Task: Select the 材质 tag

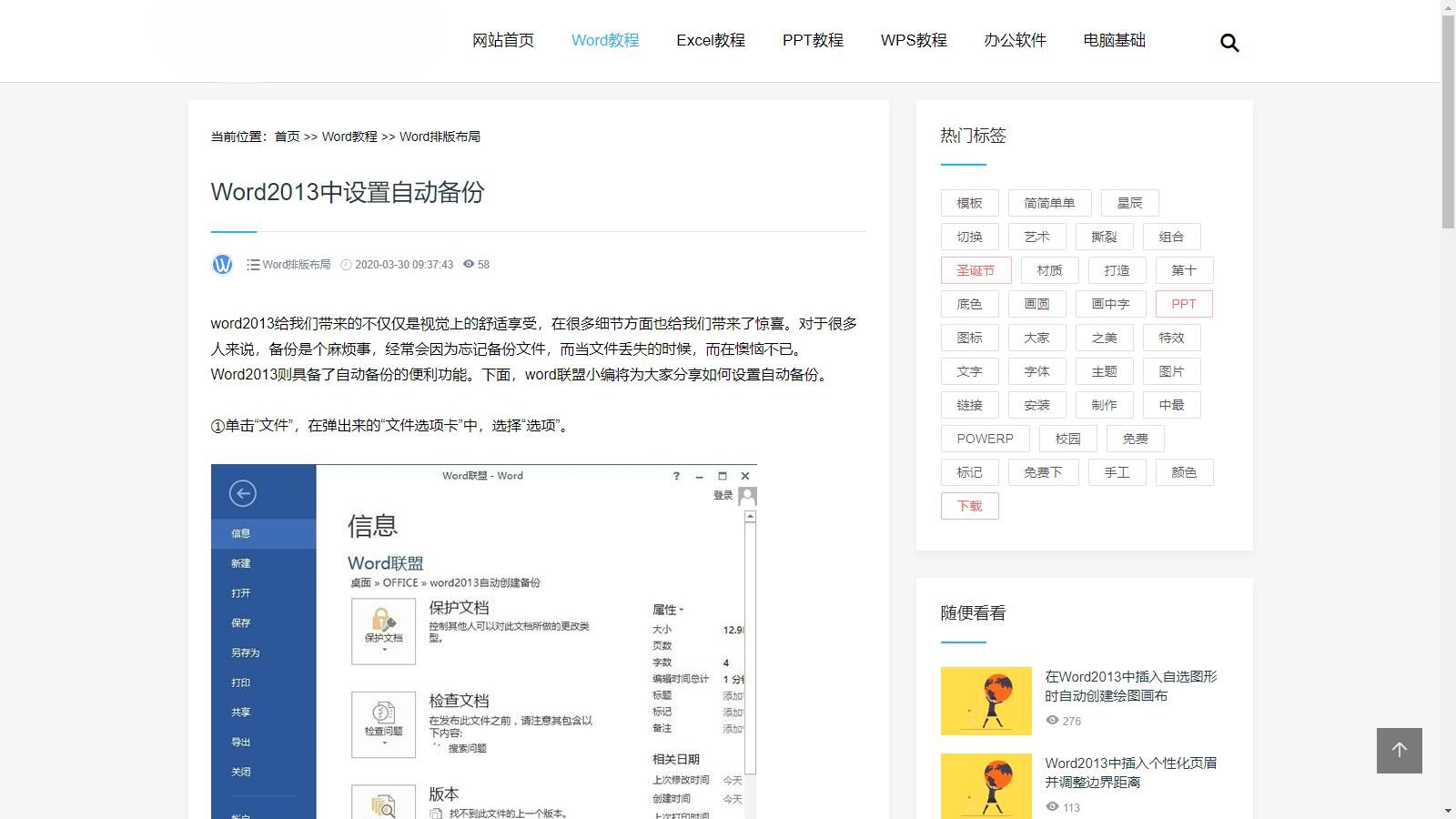Action: tap(1050, 270)
